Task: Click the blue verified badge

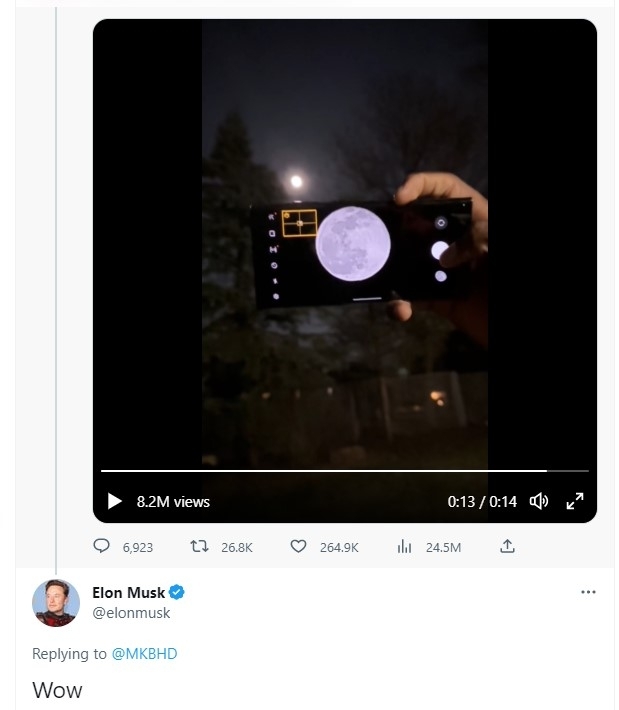Action: [177, 592]
